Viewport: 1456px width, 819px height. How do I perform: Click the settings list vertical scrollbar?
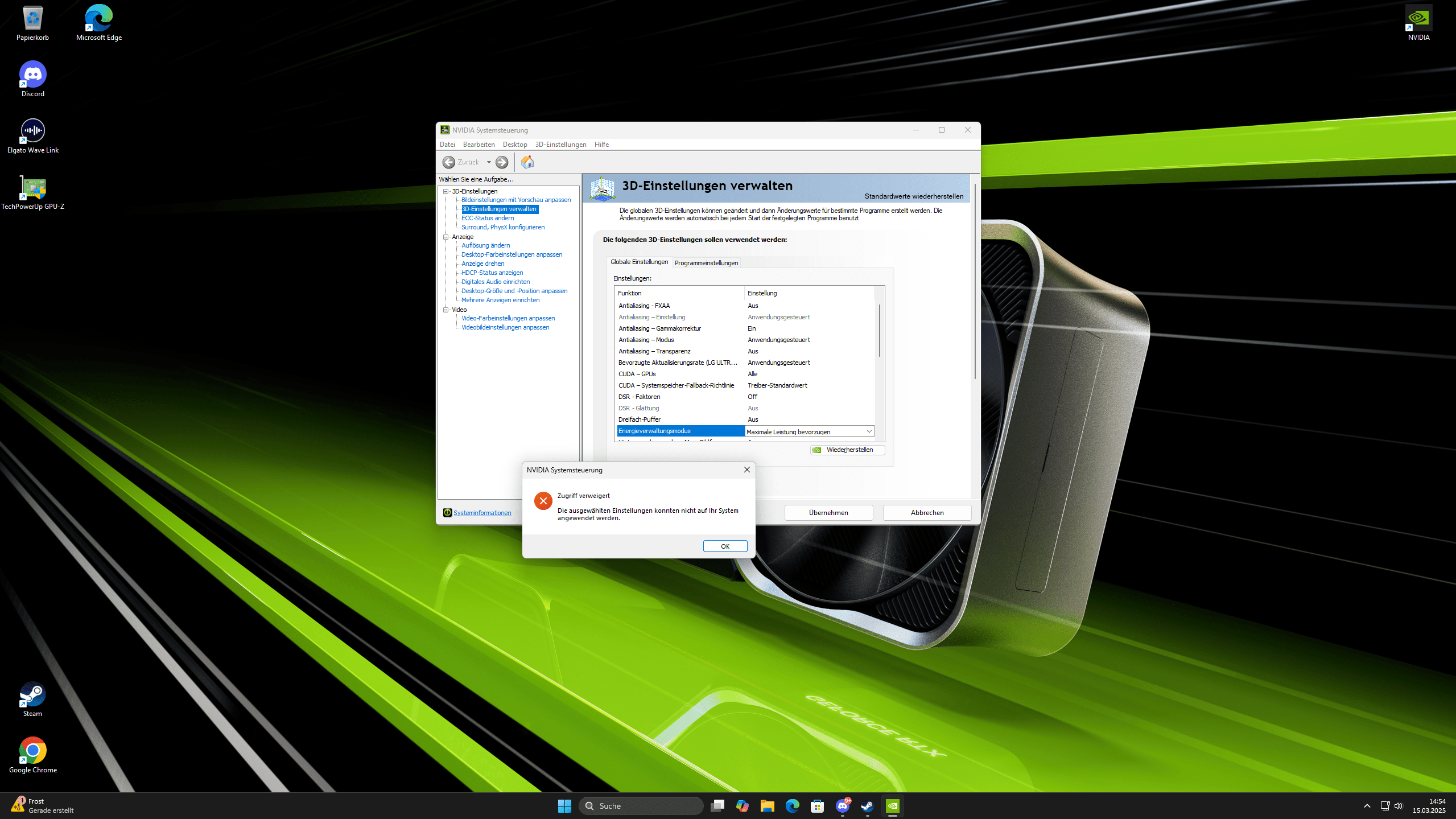[879, 330]
